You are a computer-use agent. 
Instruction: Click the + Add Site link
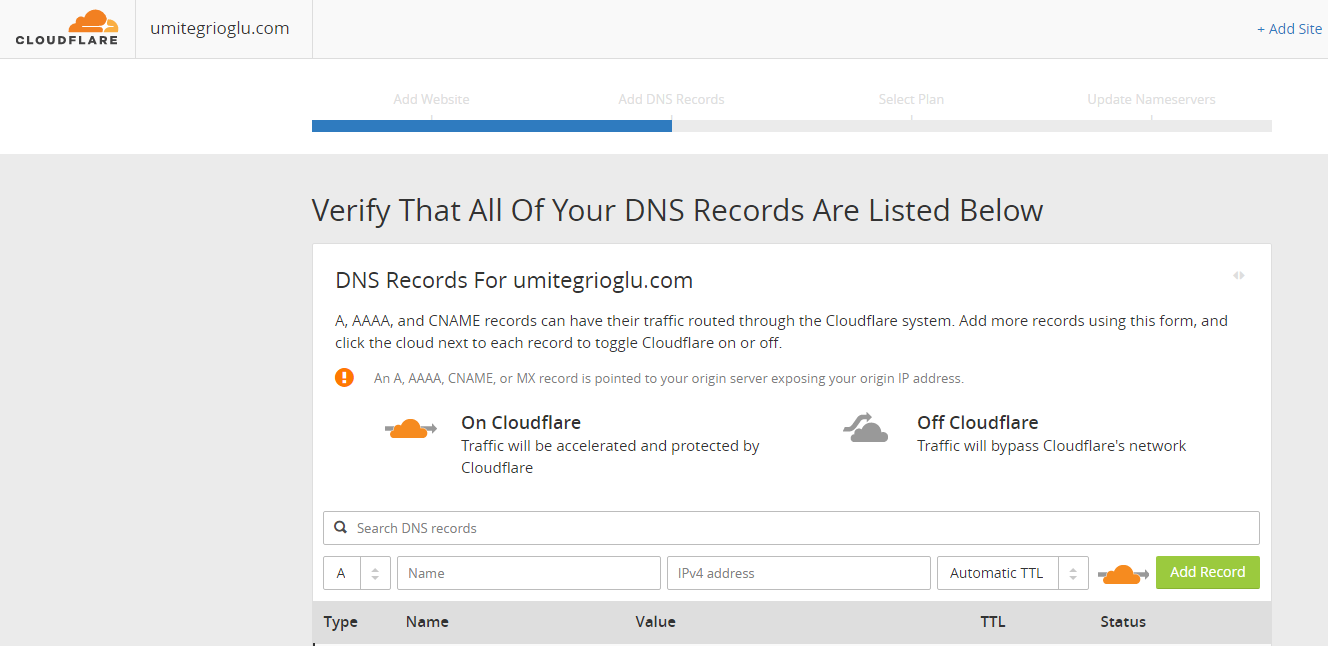coord(1289,29)
